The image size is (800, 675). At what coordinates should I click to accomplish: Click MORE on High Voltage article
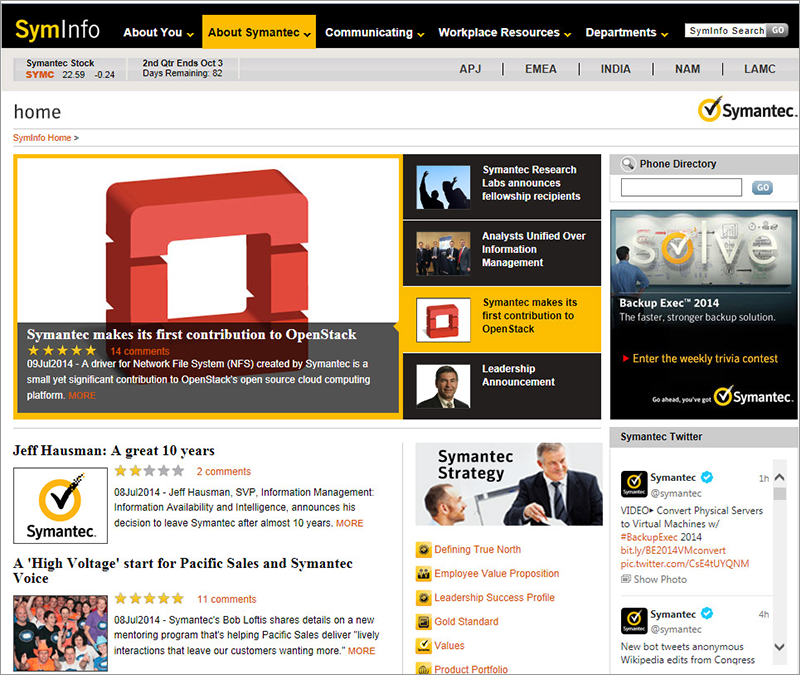click(x=361, y=651)
